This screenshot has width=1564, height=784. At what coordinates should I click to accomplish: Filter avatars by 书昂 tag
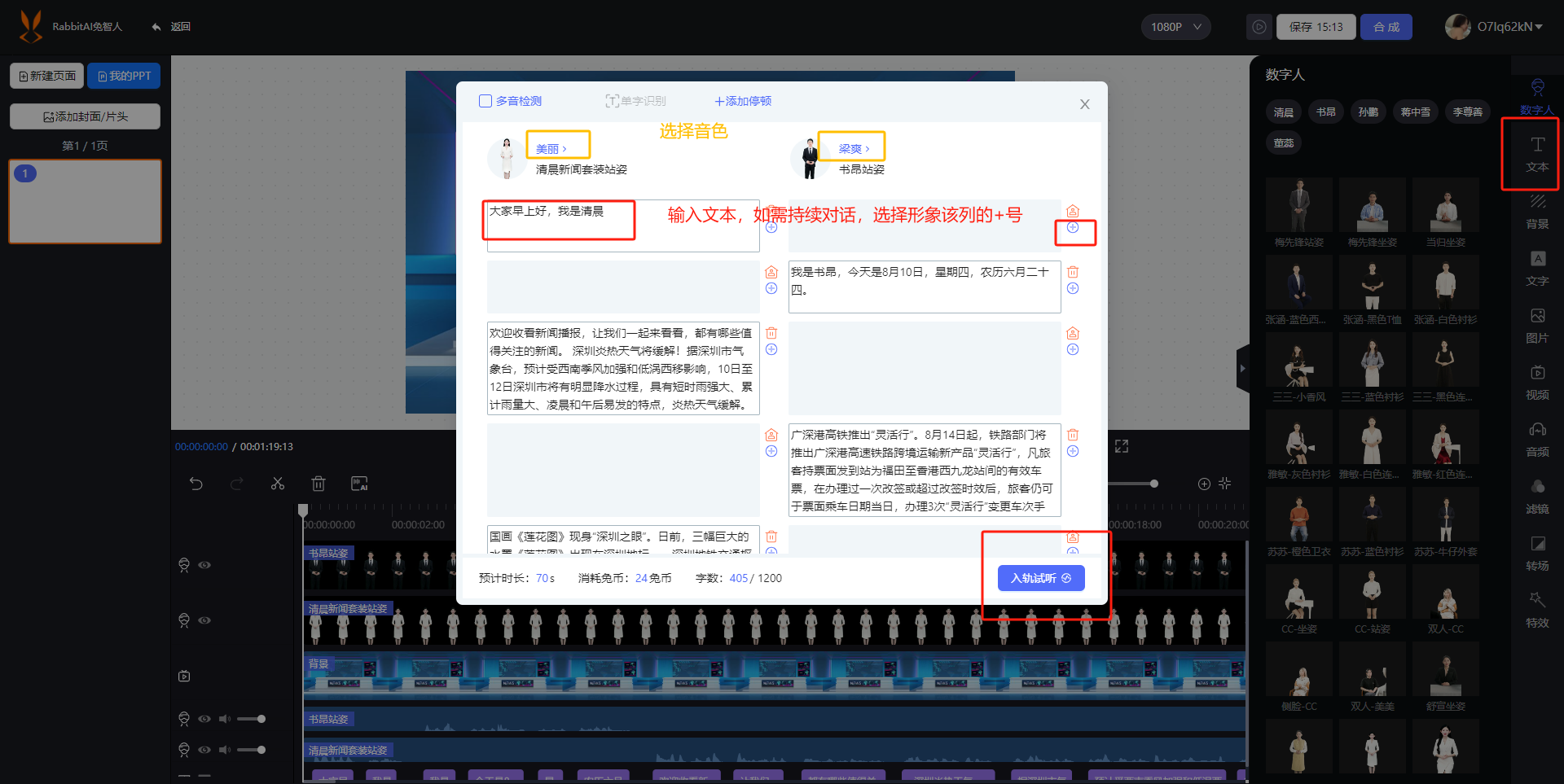(x=1326, y=112)
